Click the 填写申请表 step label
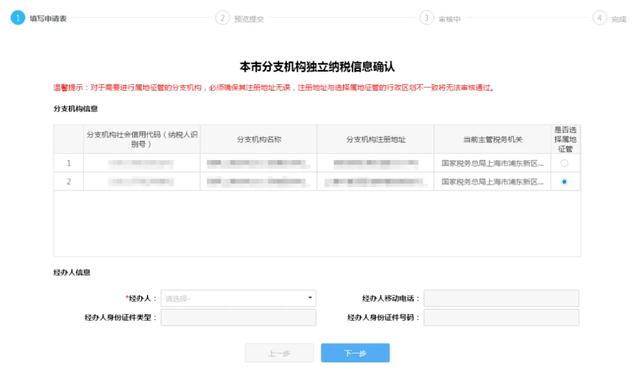This screenshot has width=640, height=373. click(48, 18)
